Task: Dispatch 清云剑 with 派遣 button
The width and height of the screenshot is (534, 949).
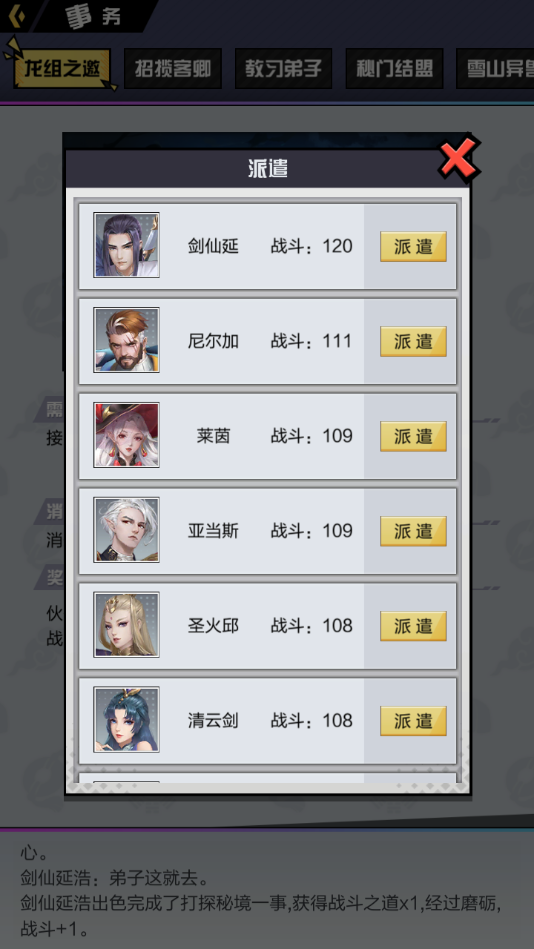Action: click(x=414, y=721)
